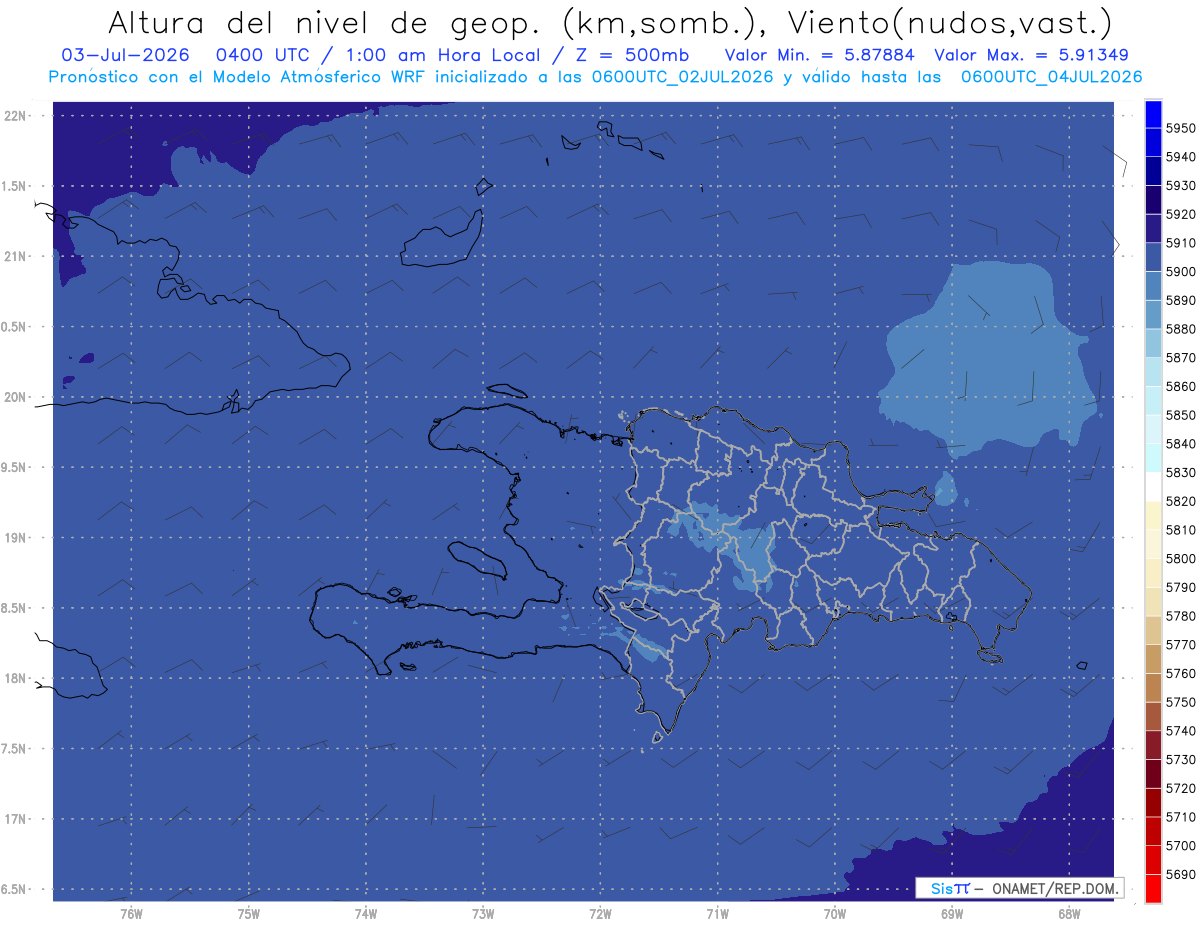
Task: Pick the red legend color below 5690
Action: pos(1153,889)
